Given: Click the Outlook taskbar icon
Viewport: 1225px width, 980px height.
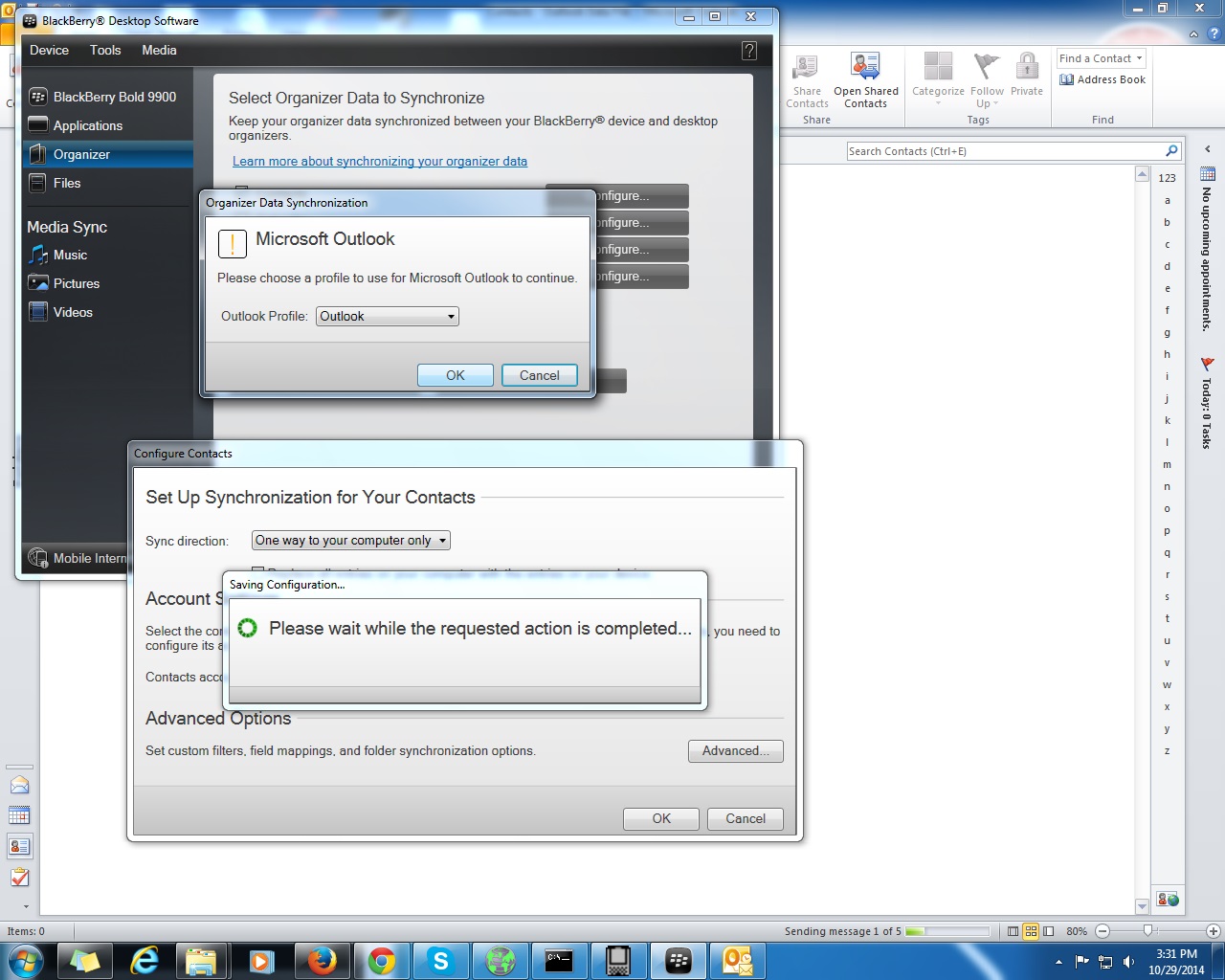Looking at the screenshot, I should tap(738, 961).
